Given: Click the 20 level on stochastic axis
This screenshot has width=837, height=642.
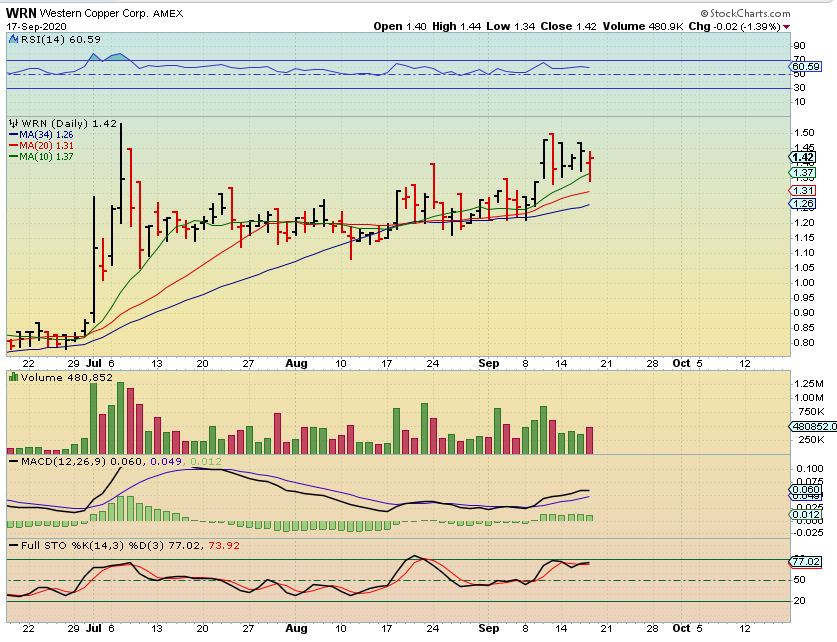Looking at the screenshot, I should 800,600.
